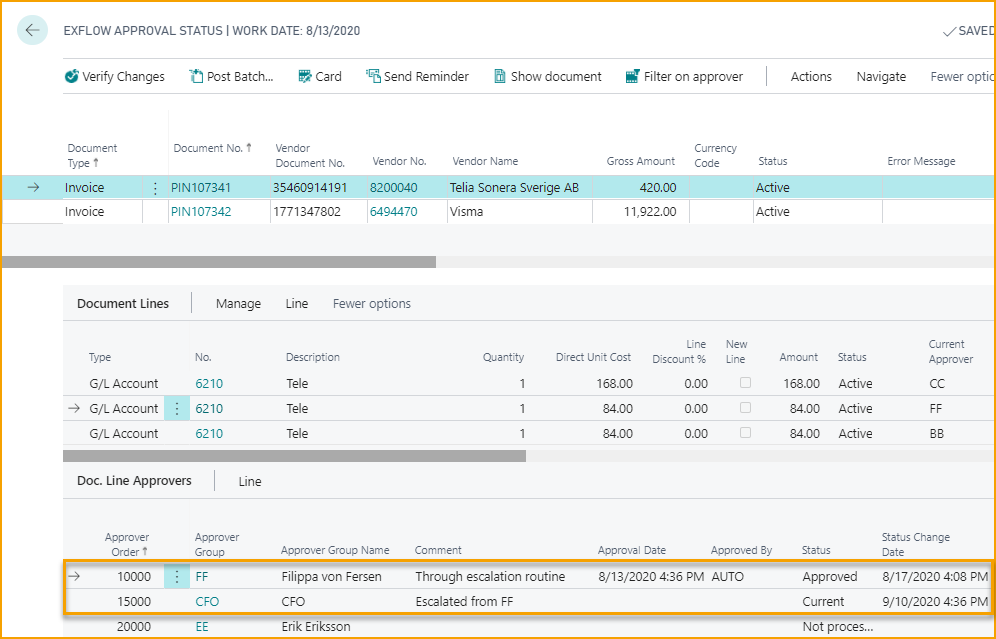Image resolution: width=996 pixels, height=639 pixels.
Task: Open document link PIN107342
Action: (x=201, y=212)
